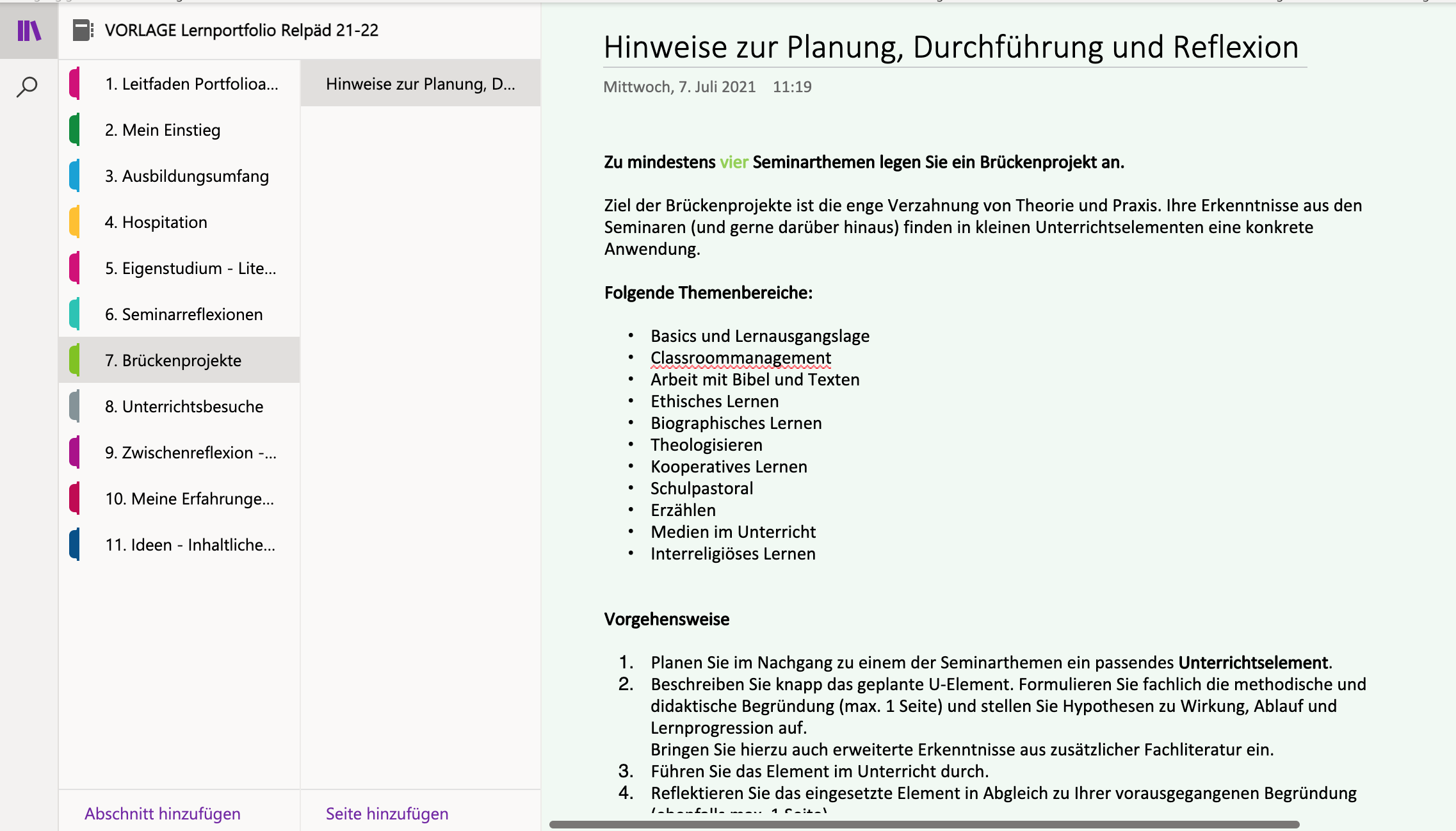
Task: Click the gray tab of 8. Unterrichtsbesuche
Action: (75, 407)
